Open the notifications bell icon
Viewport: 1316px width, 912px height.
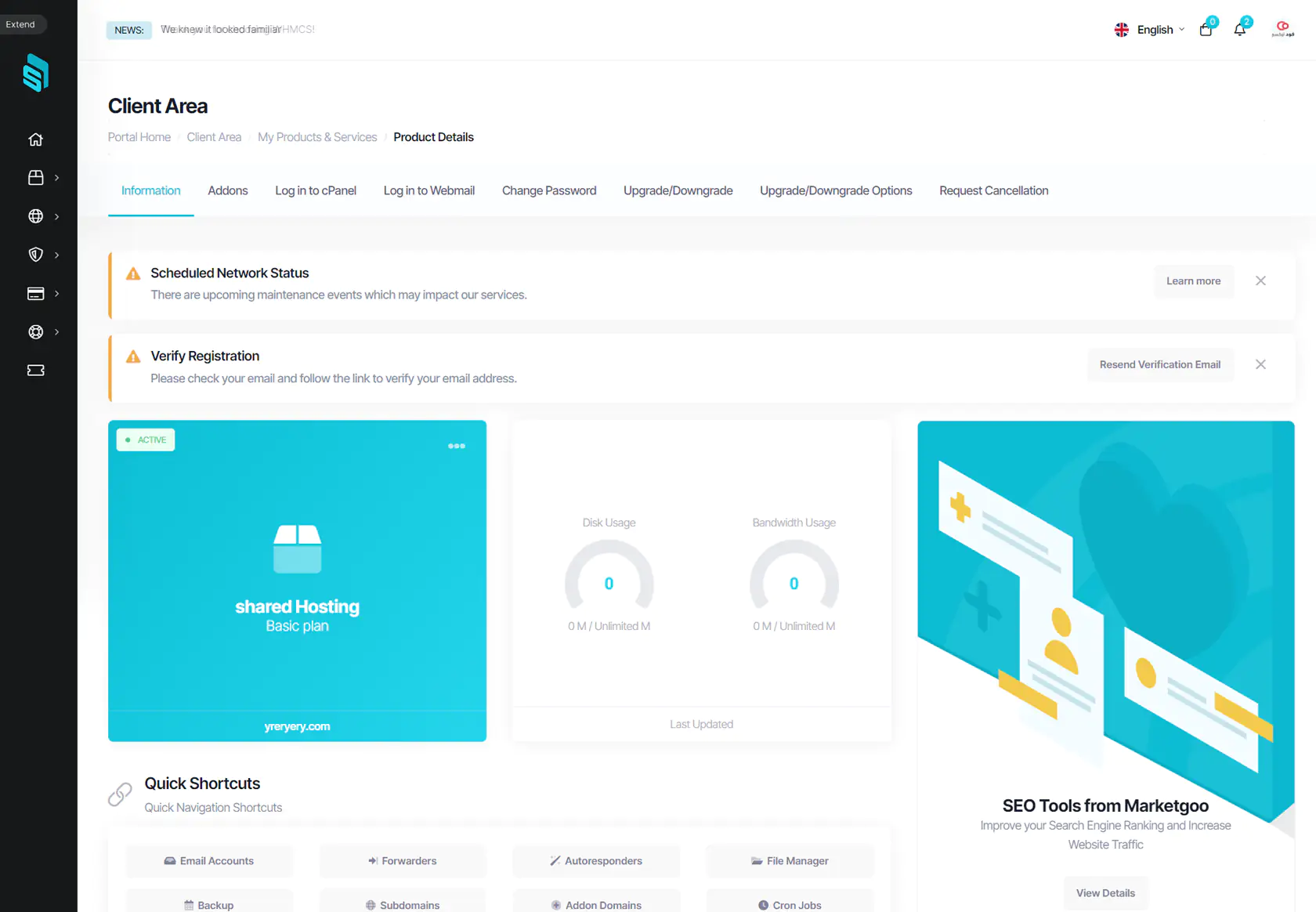tap(1239, 30)
